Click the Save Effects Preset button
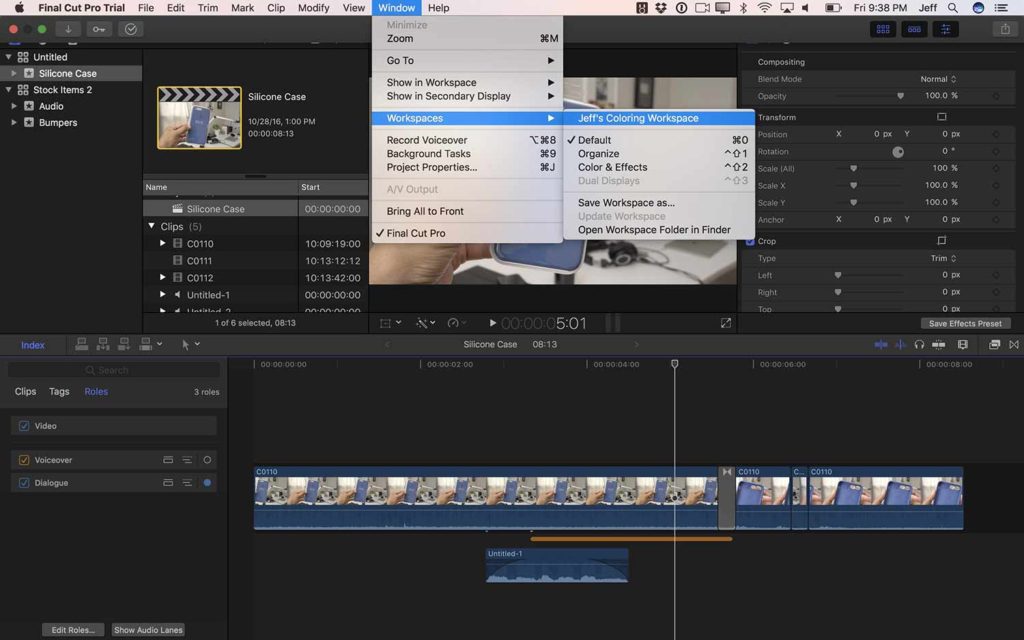This screenshot has width=1024, height=640. [x=966, y=322]
